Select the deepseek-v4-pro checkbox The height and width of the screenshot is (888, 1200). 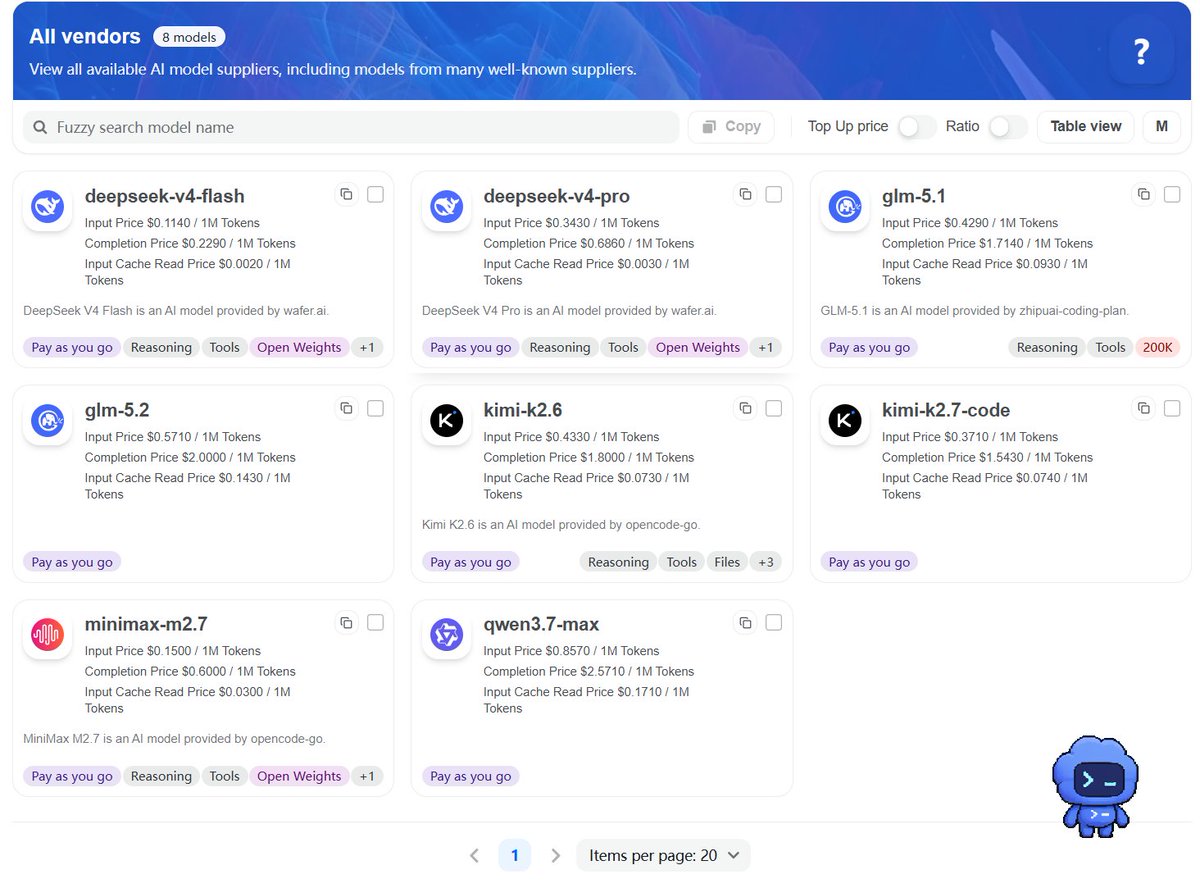click(774, 194)
